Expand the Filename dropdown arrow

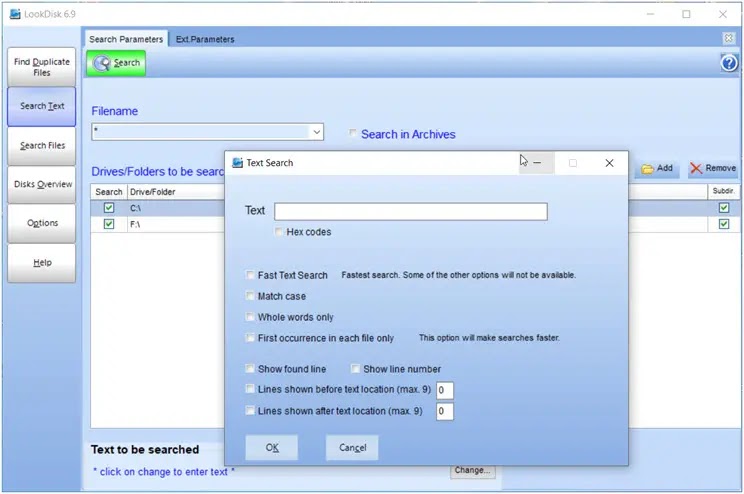316,132
